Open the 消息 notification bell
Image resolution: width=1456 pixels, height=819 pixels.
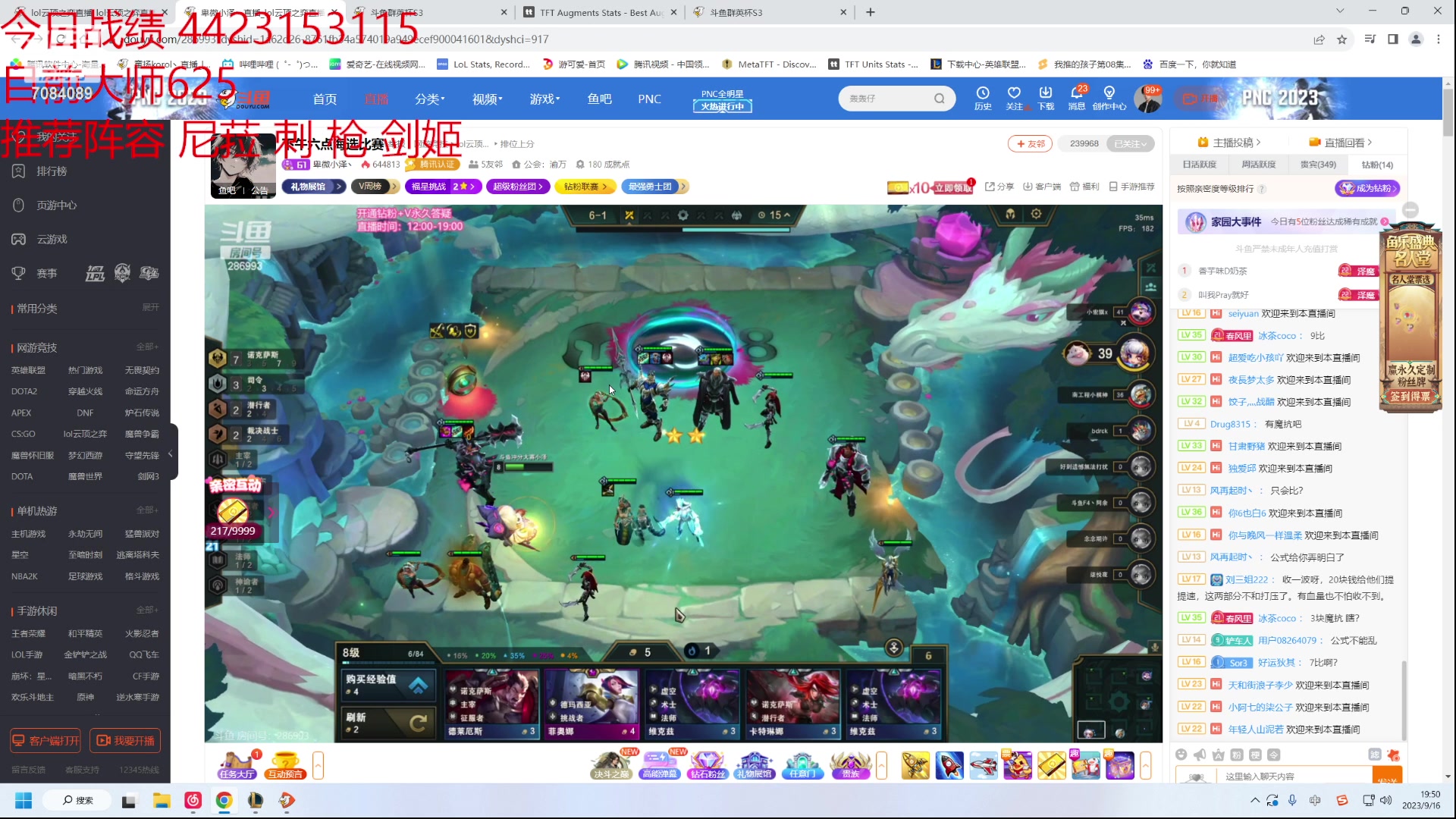1077,99
